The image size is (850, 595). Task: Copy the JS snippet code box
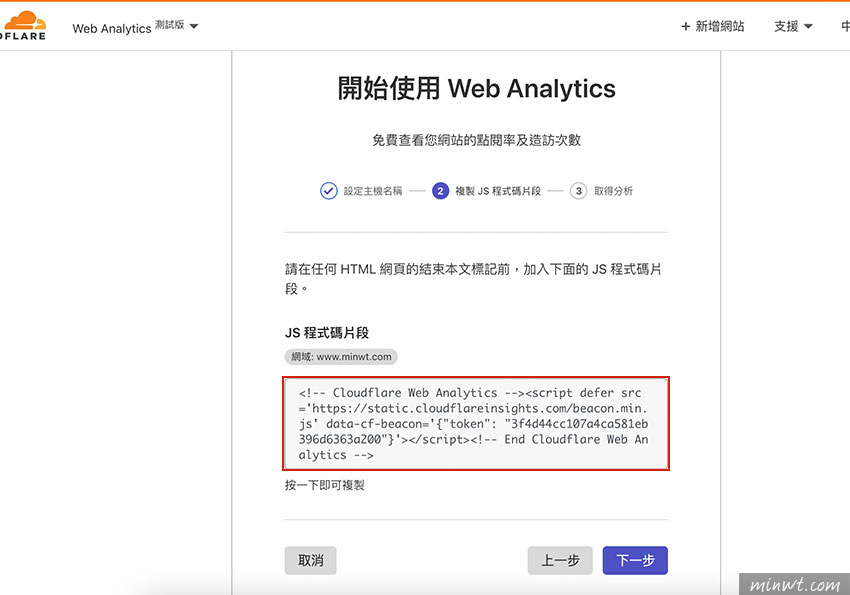(476, 423)
